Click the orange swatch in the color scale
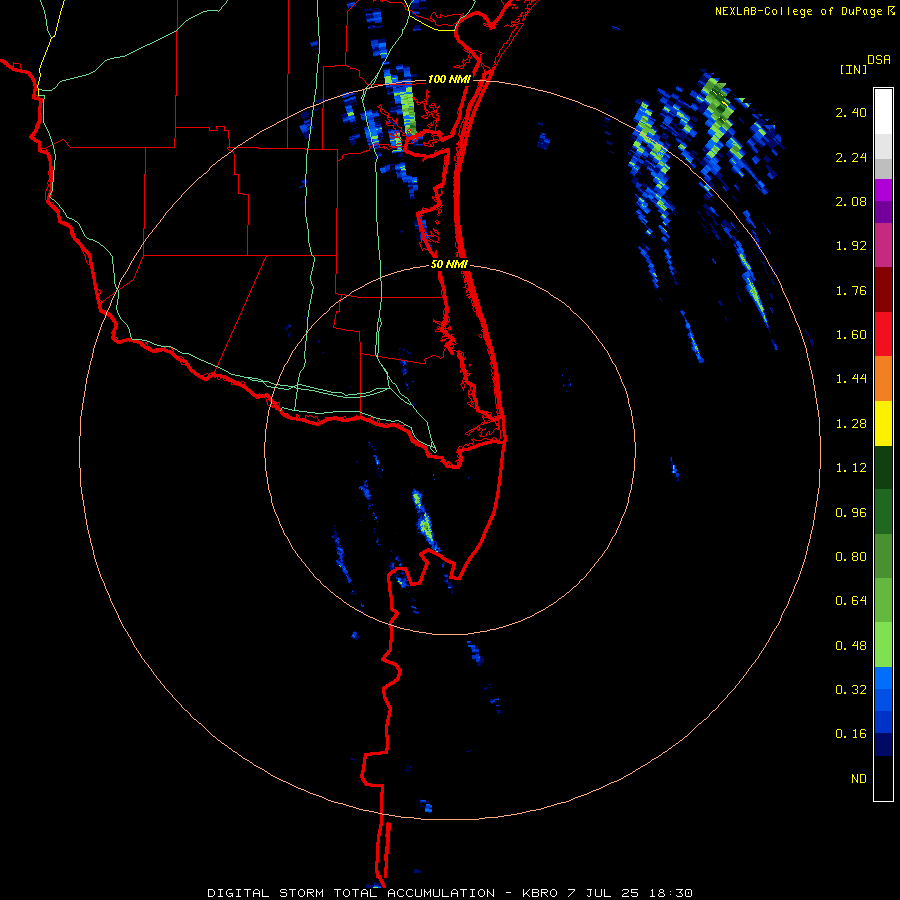Screen dimensions: 900x900 tap(883, 379)
